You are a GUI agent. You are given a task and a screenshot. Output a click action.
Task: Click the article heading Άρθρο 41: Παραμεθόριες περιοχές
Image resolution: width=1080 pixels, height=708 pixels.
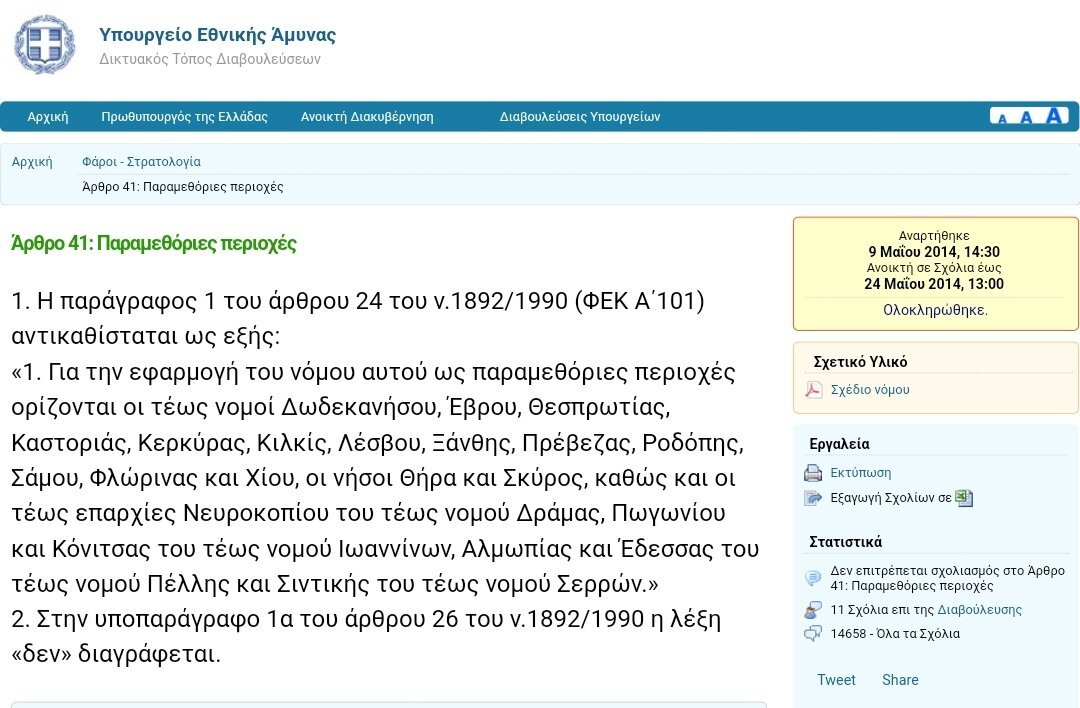click(x=154, y=243)
